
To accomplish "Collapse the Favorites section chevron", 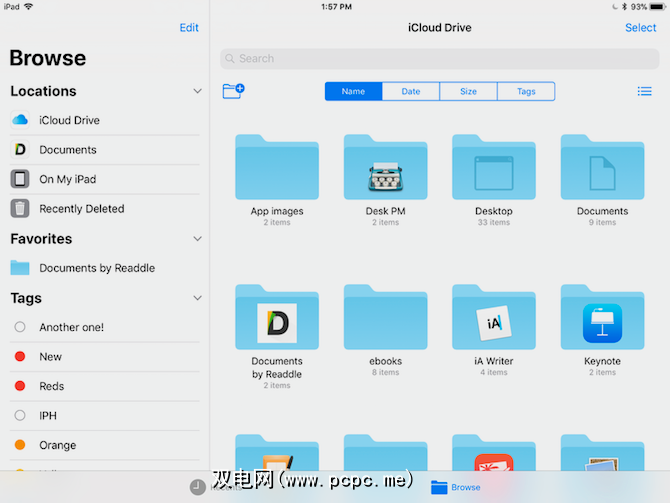I will 197,238.
